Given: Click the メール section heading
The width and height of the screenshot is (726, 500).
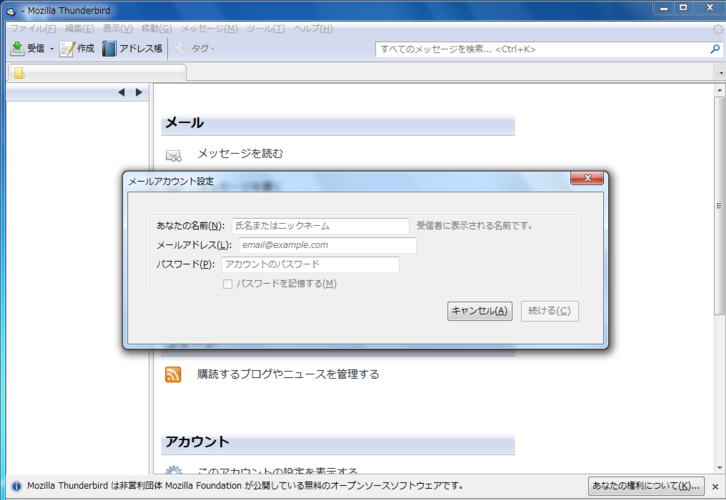Looking at the screenshot, I should point(184,123).
